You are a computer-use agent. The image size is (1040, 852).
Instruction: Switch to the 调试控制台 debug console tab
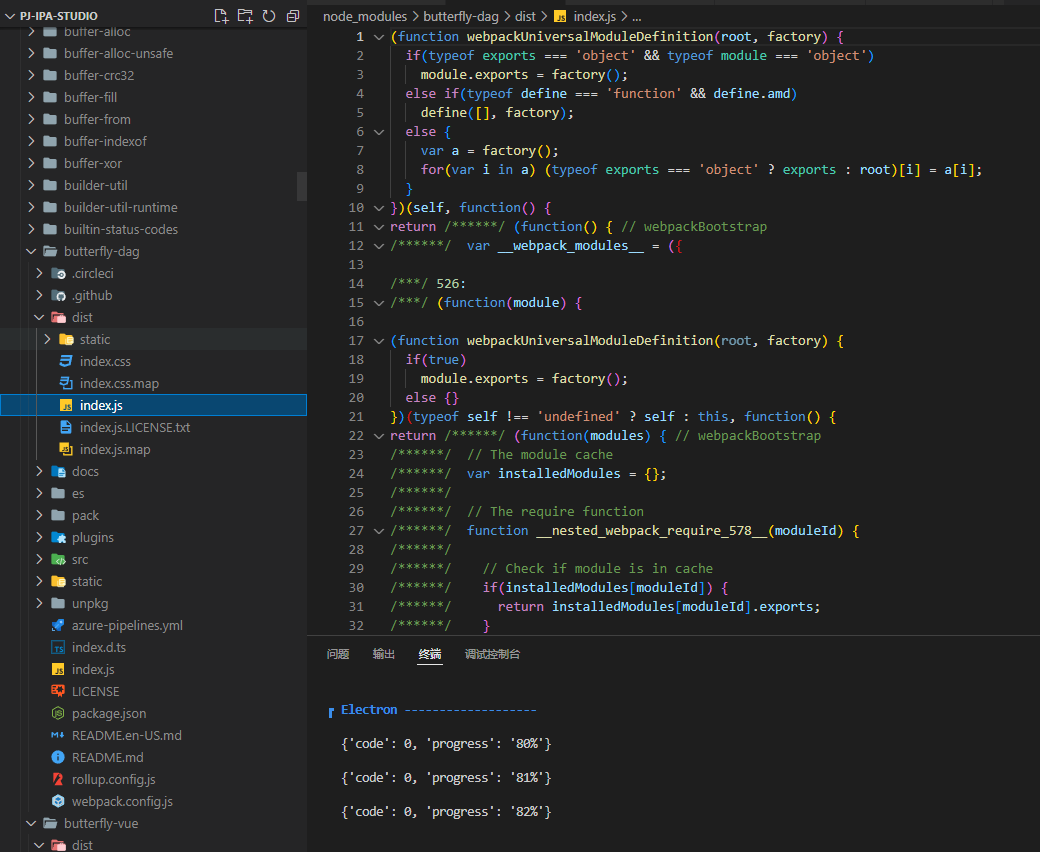[x=492, y=654]
